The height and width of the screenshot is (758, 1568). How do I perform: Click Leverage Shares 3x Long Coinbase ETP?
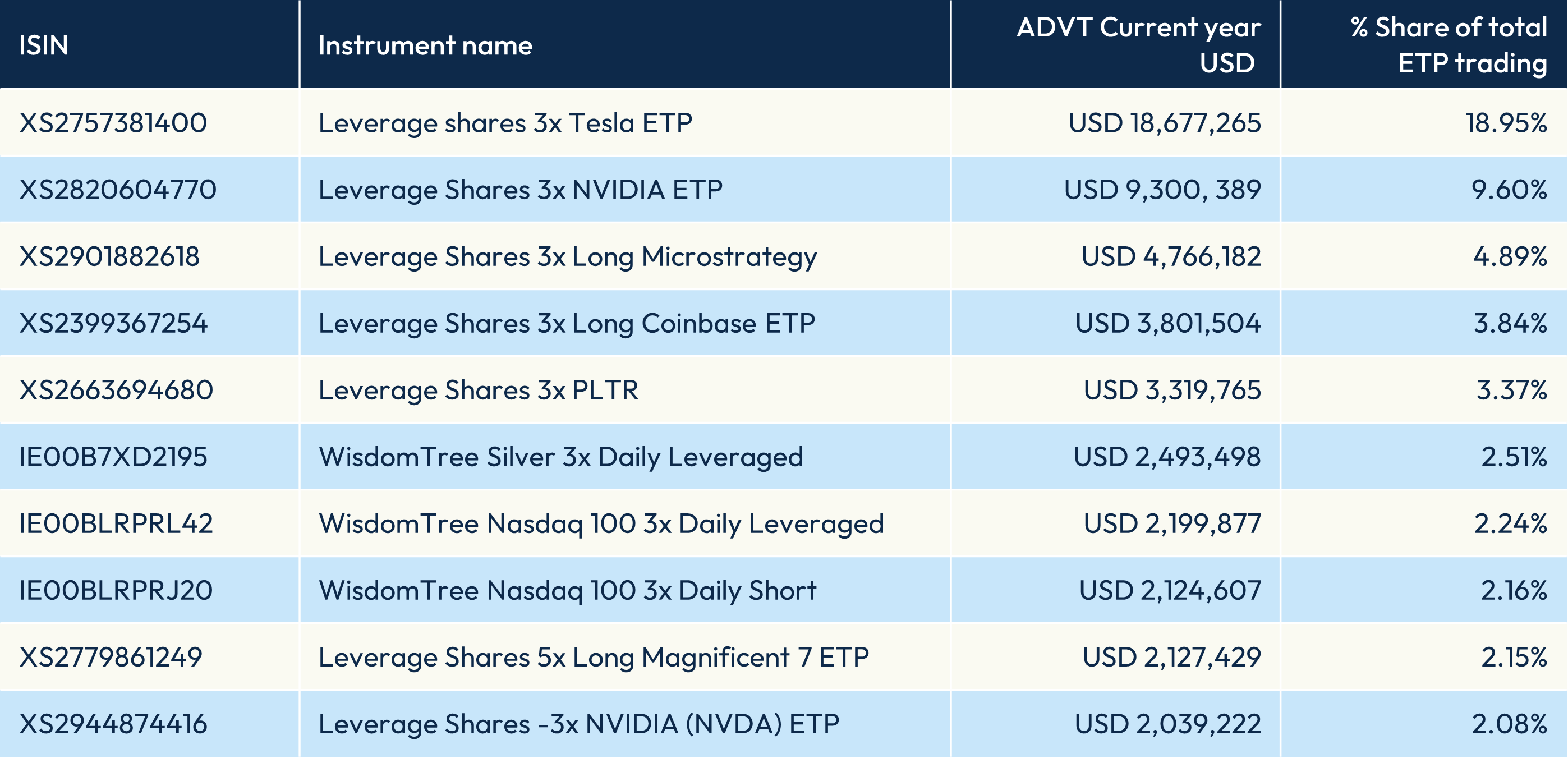point(567,323)
